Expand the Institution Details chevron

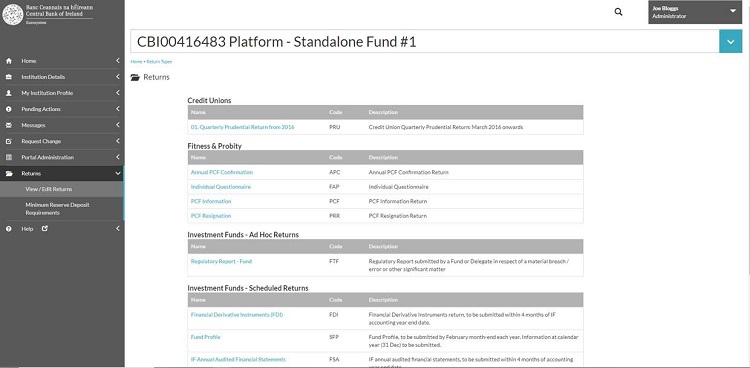(118, 77)
